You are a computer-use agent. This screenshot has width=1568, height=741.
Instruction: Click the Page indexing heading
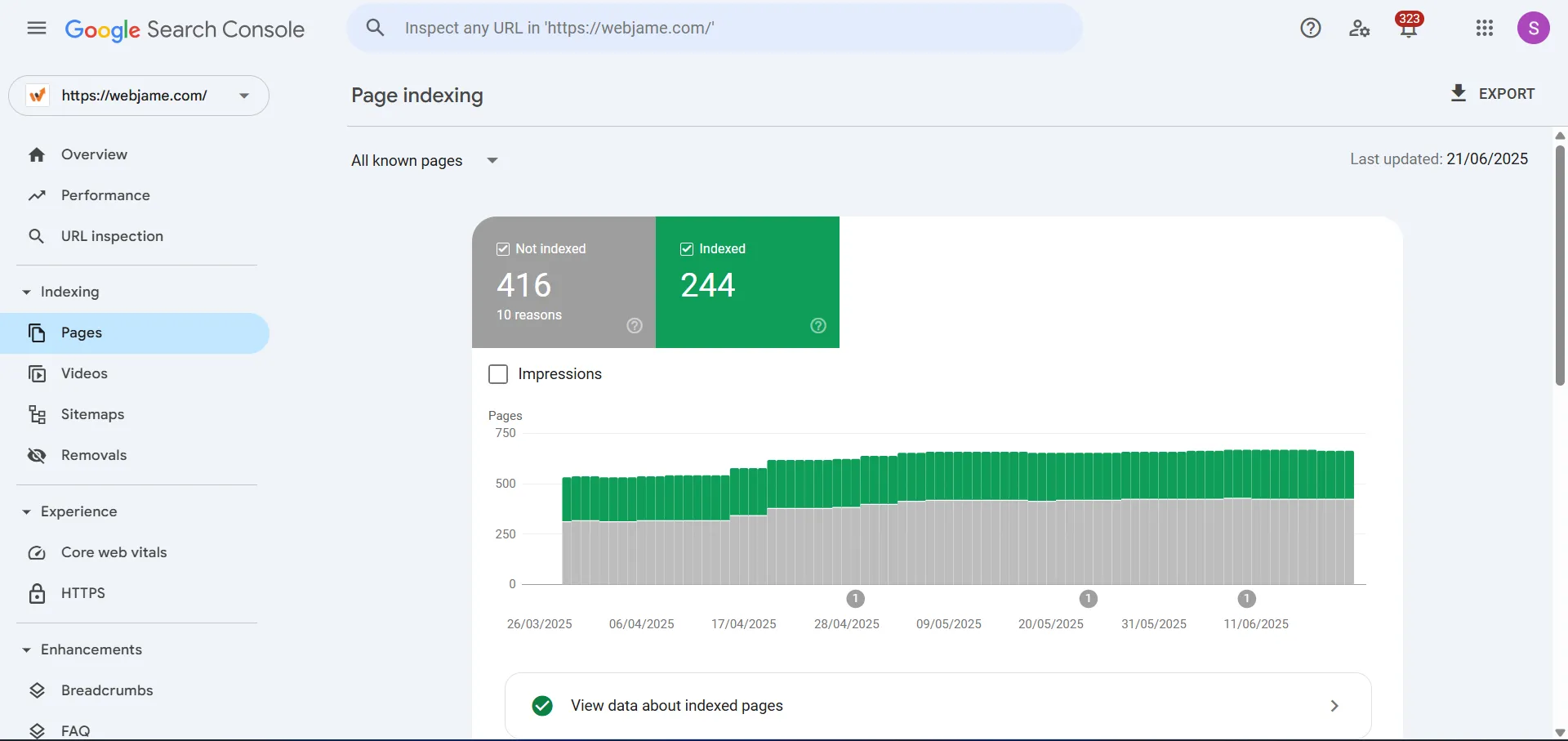(x=417, y=96)
